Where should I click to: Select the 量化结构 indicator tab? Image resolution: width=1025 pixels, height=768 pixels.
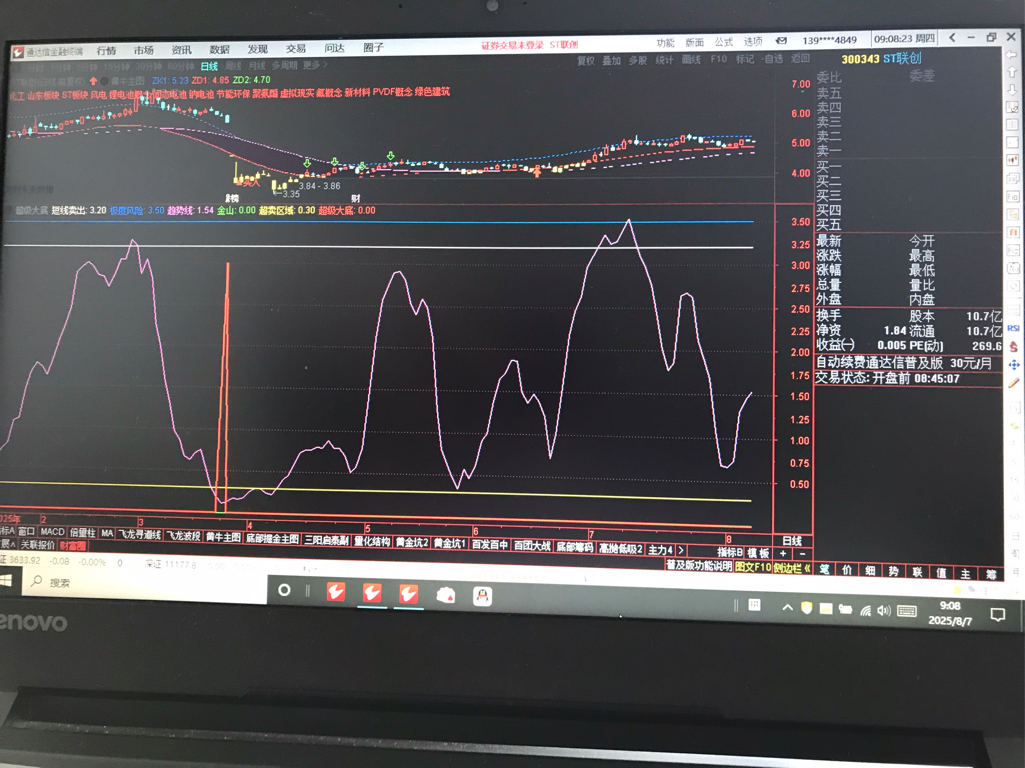(372, 541)
